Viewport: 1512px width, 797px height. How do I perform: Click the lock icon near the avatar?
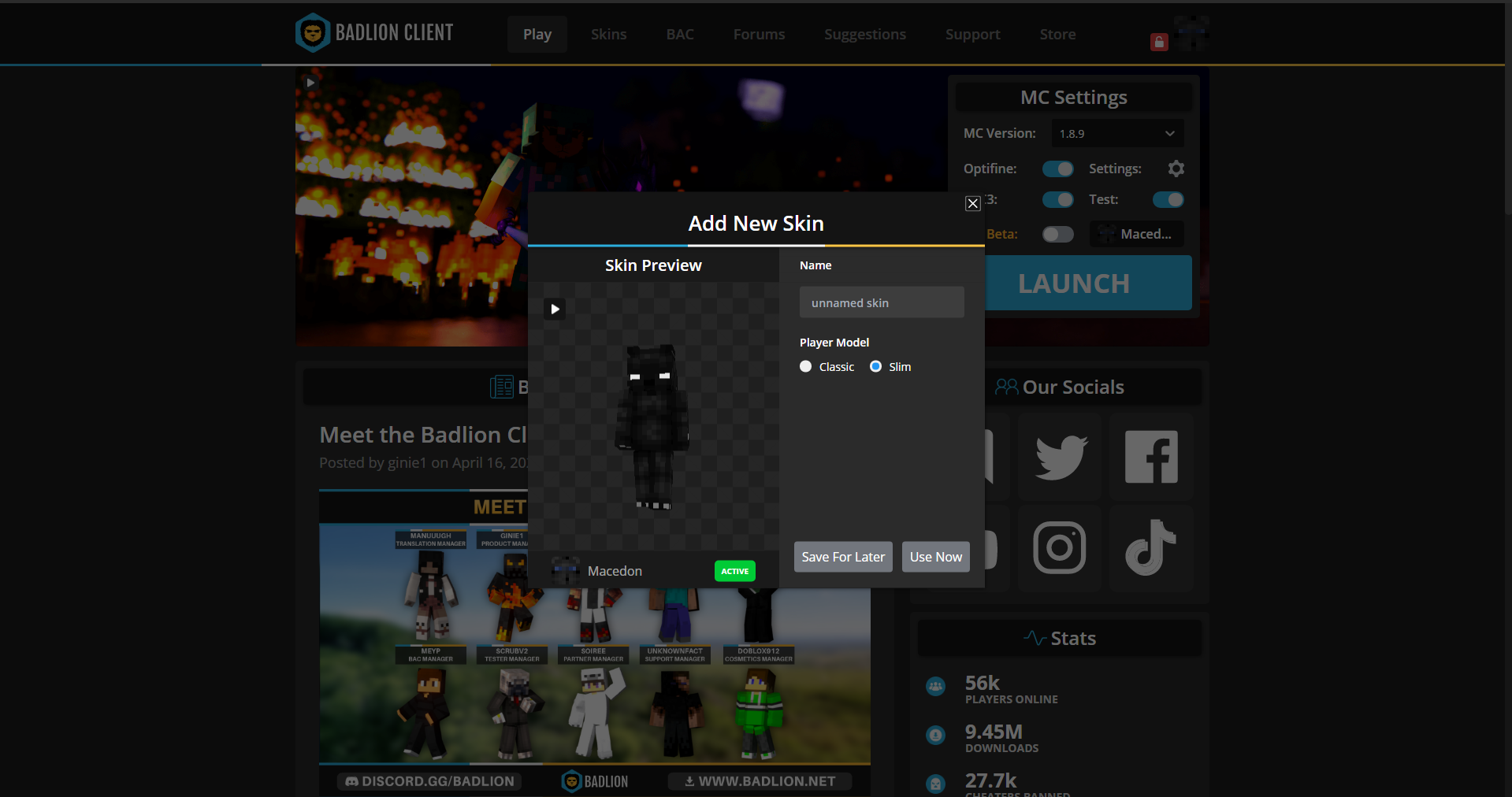(x=1158, y=42)
